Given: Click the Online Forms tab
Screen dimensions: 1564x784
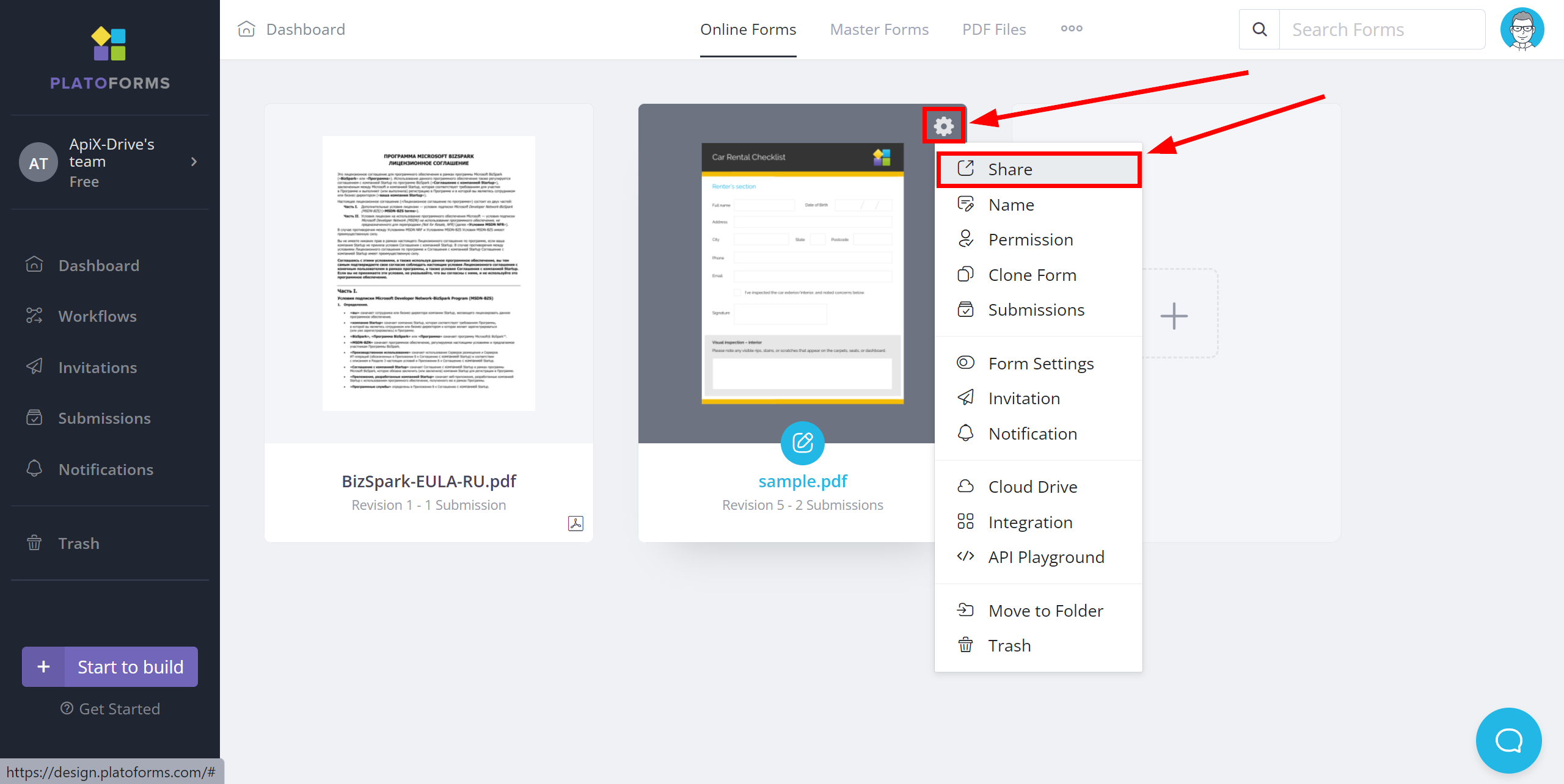Looking at the screenshot, I should point(748,28).
